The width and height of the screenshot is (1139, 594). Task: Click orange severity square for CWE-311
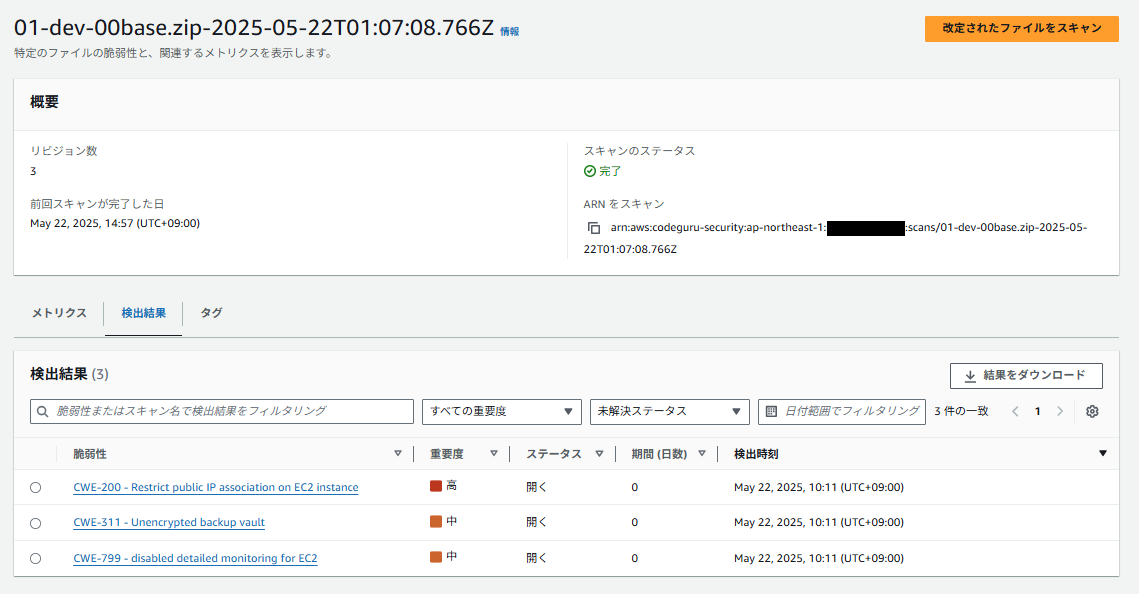436,521
